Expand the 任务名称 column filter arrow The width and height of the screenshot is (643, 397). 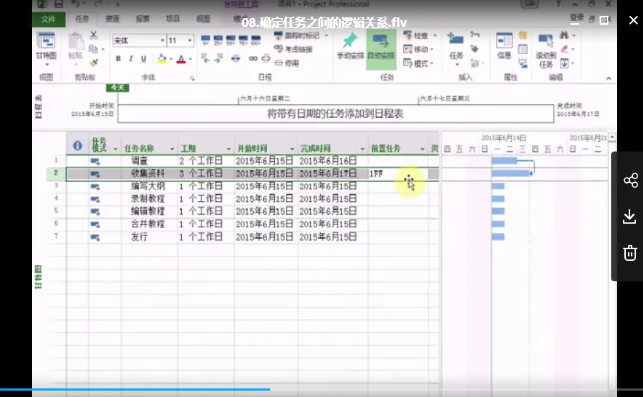pyautogui.click(x=172, y=148)
